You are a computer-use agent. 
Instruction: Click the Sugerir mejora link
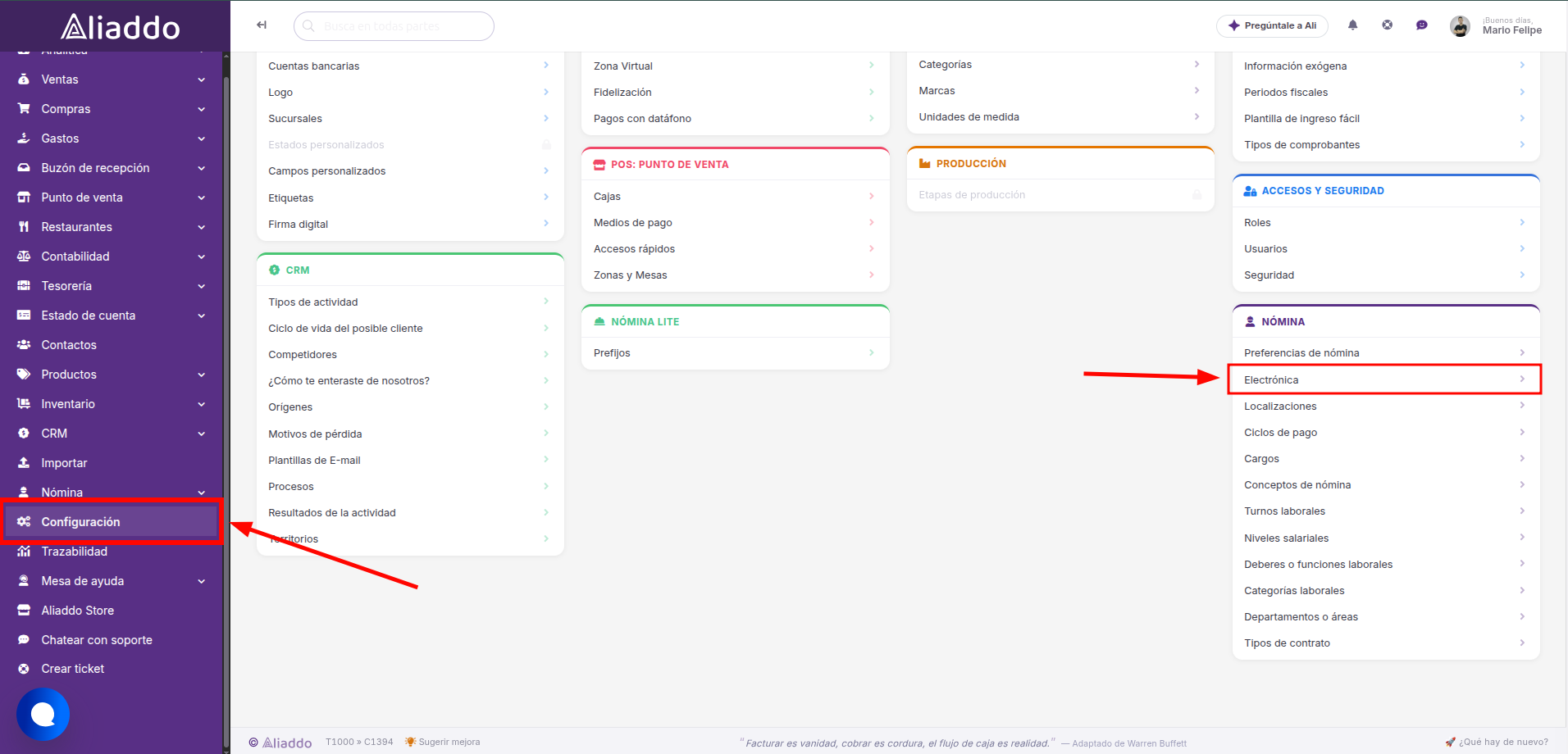coord(443,742)
